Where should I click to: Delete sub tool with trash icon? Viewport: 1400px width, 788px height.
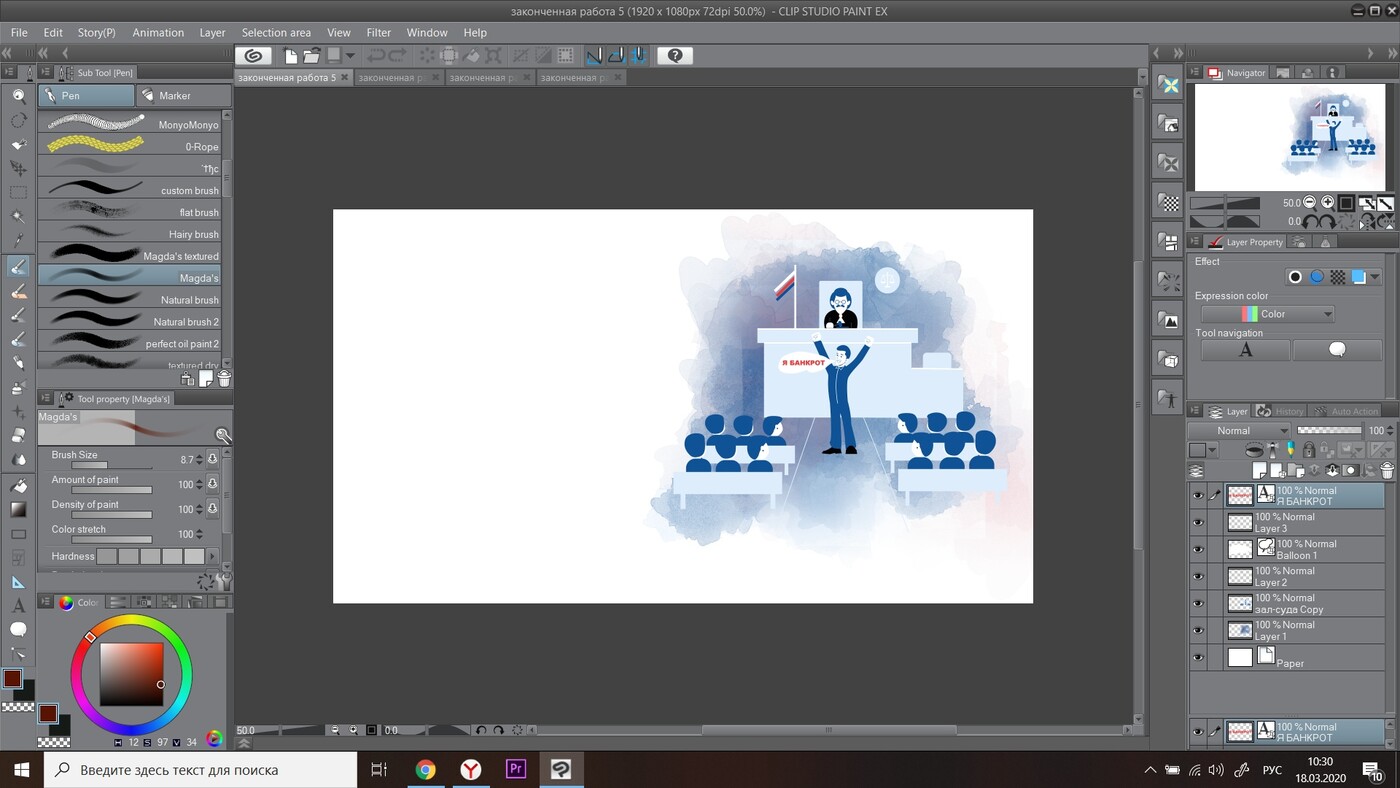tap(224, 379)
